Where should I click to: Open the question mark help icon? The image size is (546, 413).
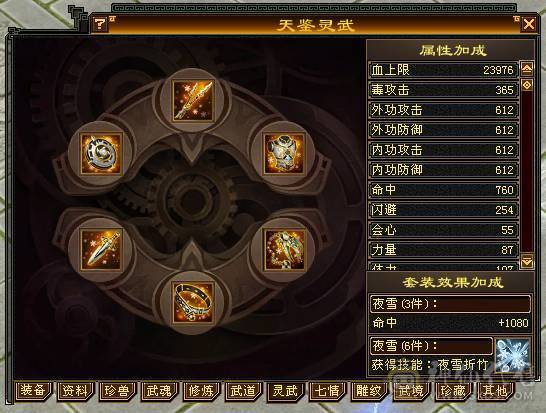(100, 24)
